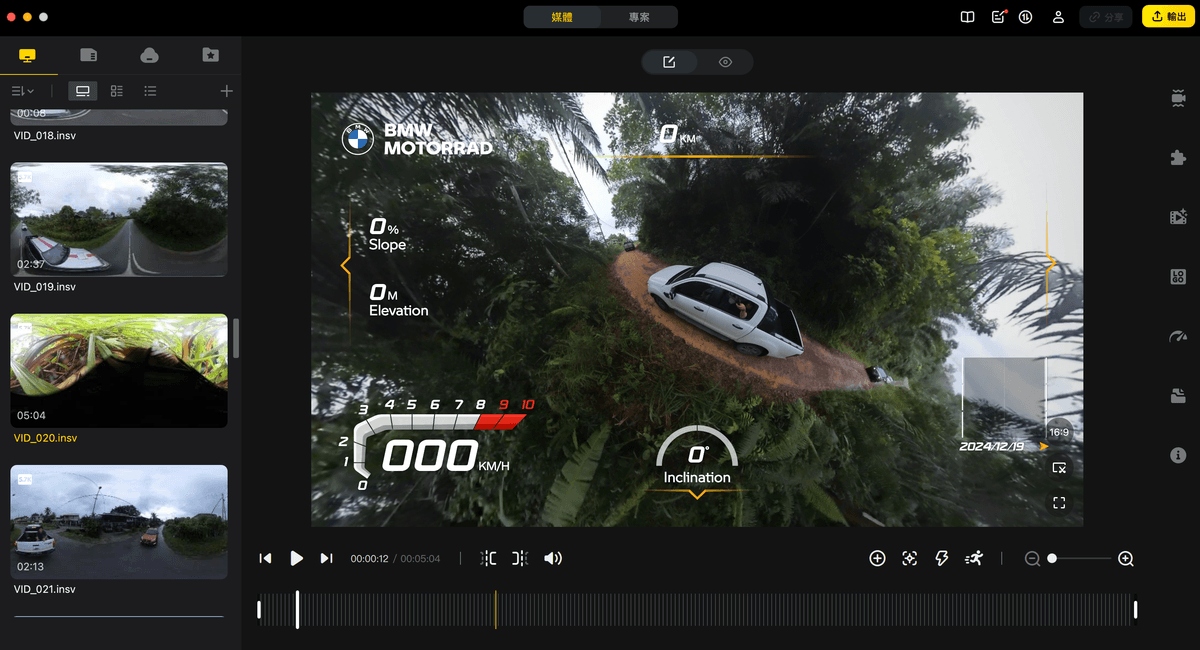Switch media list to plain list view
The height and width of the screenshot is (650, 1200).
point(150,91)
